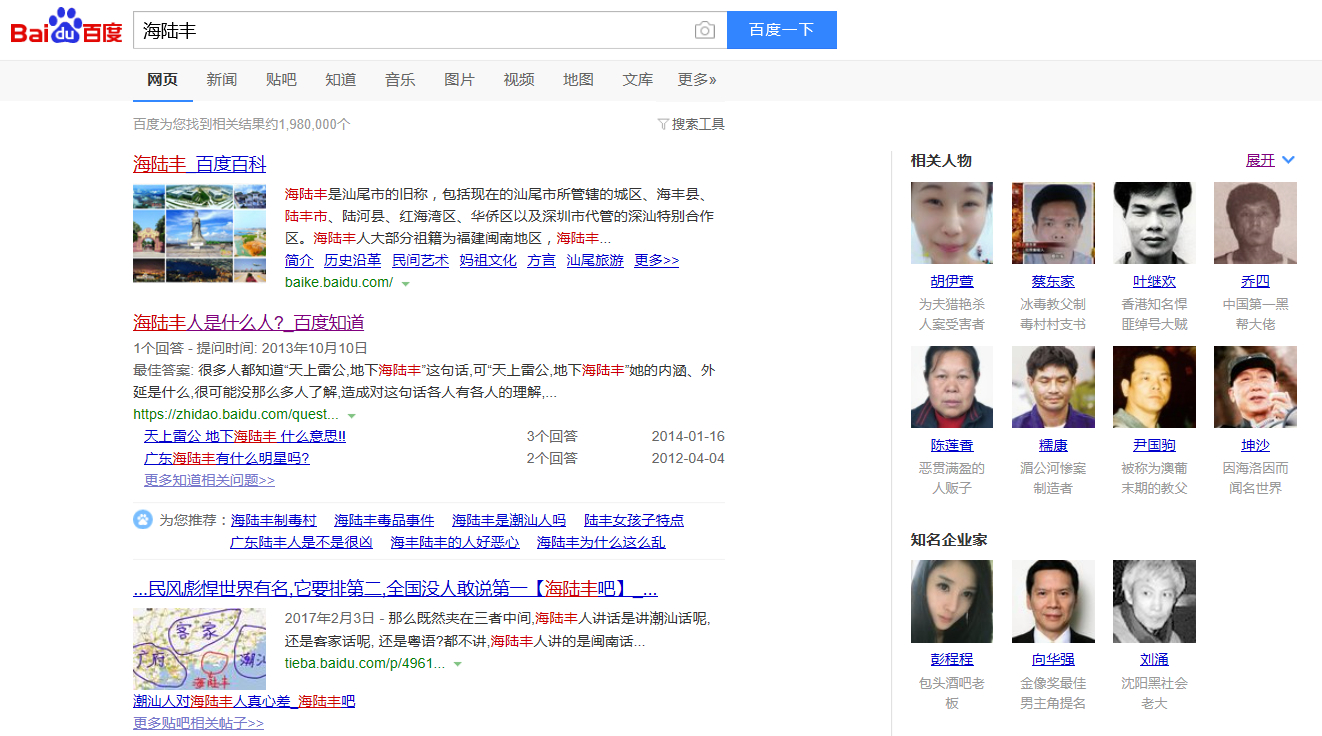
Task: Switch to the 地图 tab
Action: point(578,80)
